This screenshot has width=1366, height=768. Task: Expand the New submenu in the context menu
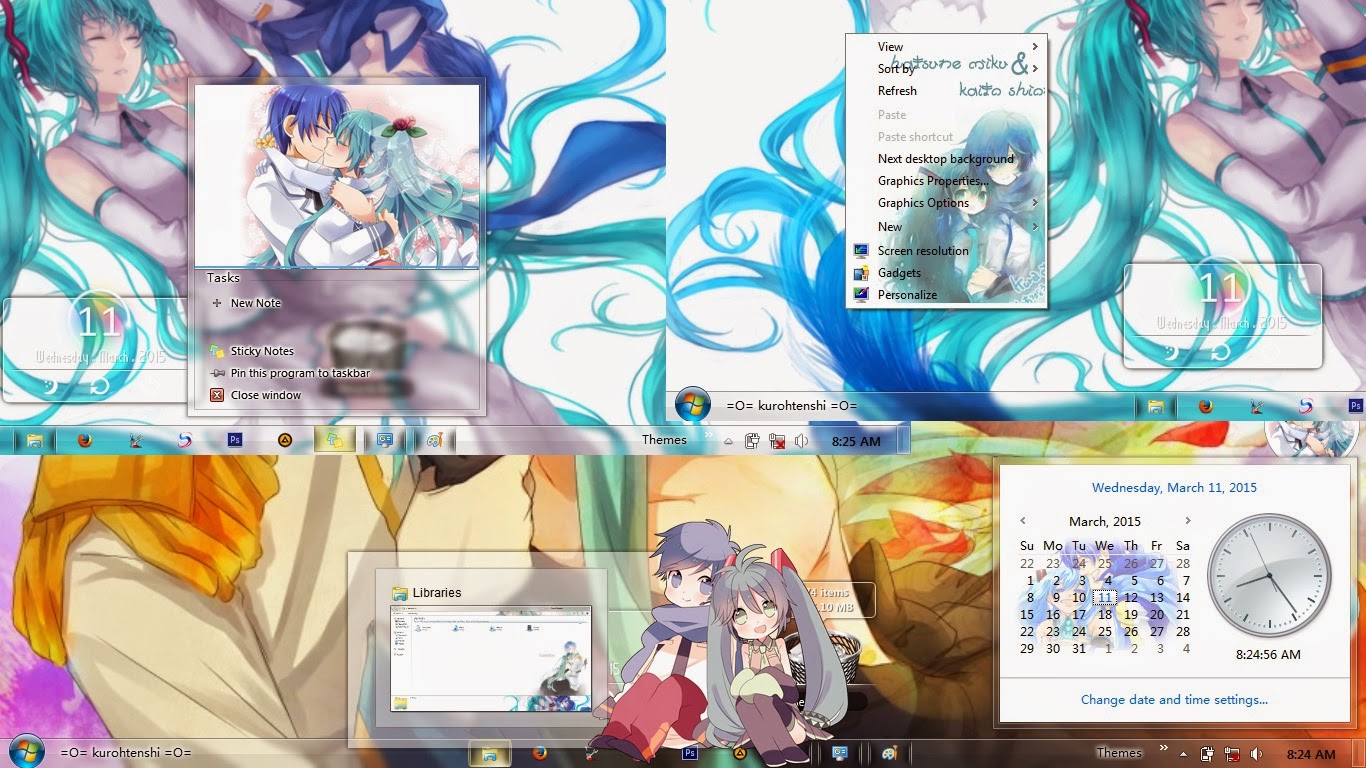[x=946, y=227]
